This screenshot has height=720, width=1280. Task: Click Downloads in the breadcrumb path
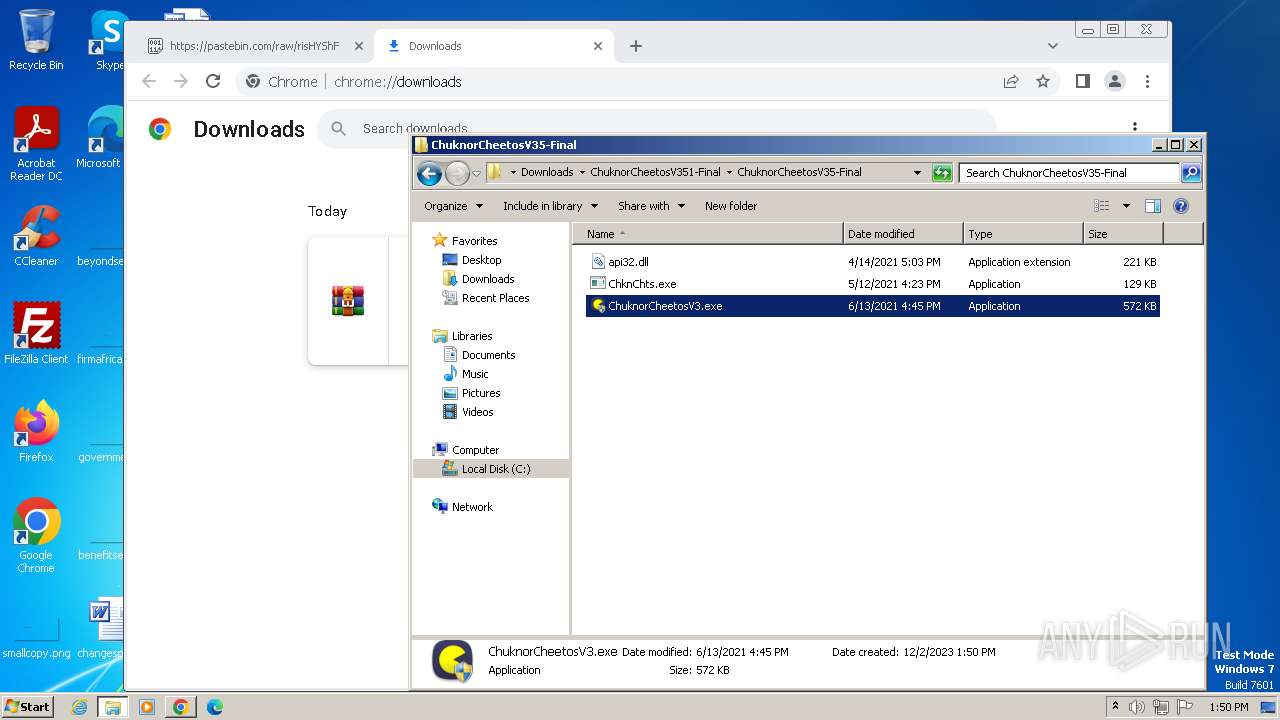pyautogui.click(x=547, y=172)
